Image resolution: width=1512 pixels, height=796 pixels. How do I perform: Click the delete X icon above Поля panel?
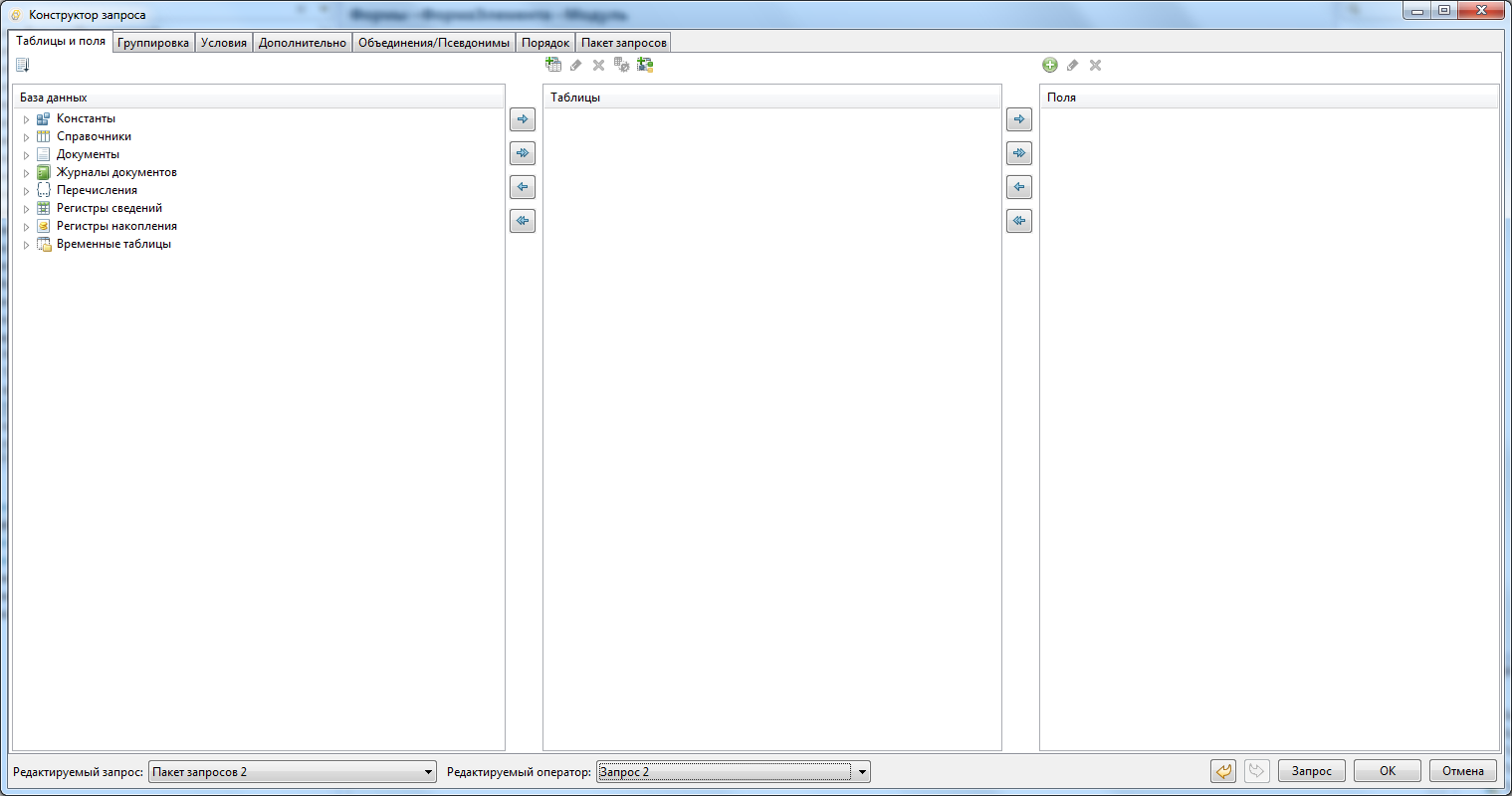point(1095,65)
